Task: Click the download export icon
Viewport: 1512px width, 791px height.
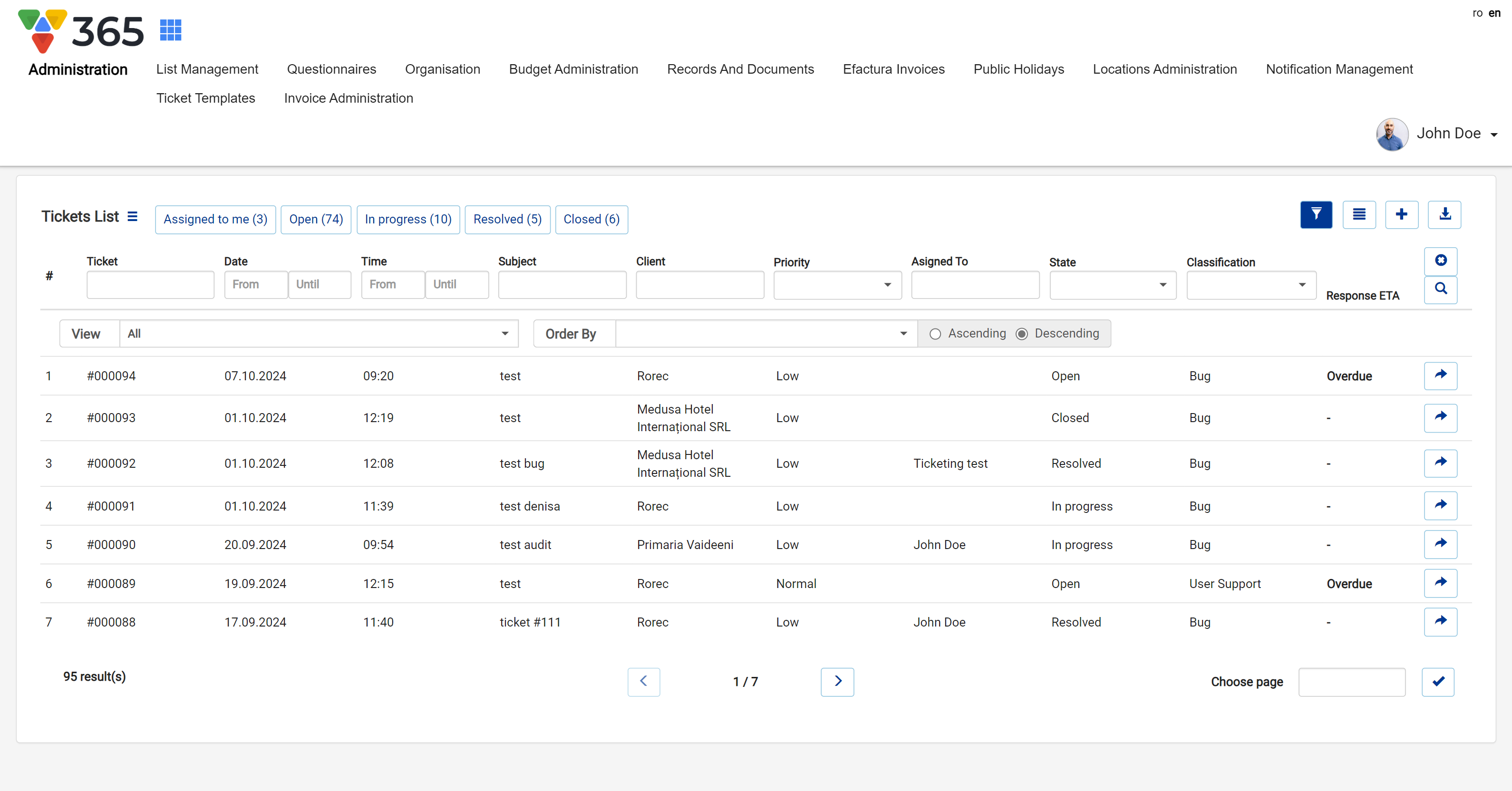Action: pos(1444,214)
